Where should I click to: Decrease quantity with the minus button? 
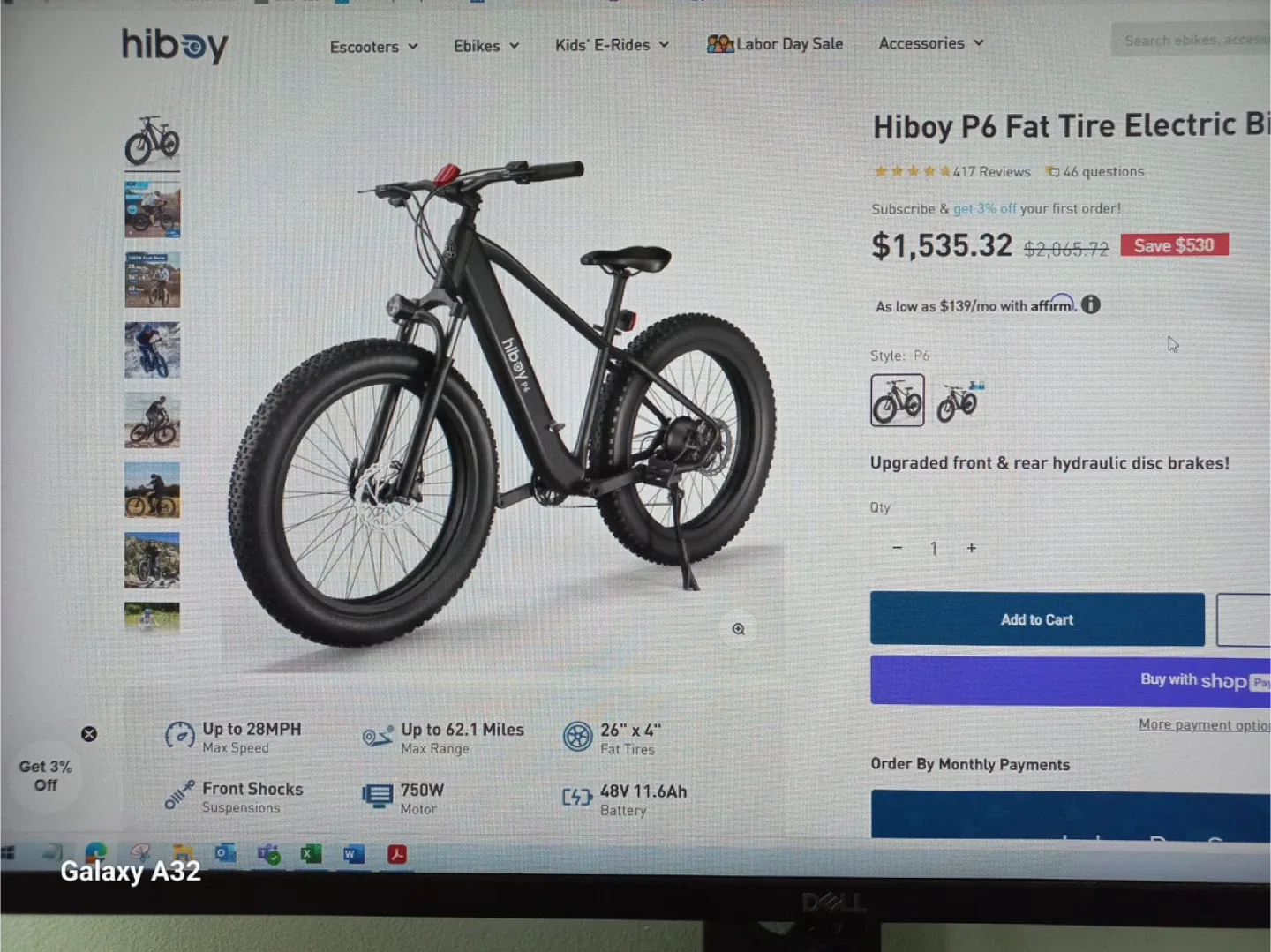pyautogui.click(x=897, y=548)
